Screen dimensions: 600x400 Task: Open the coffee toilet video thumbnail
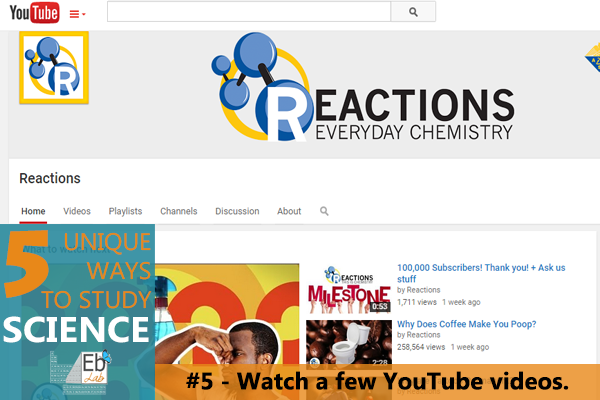coord(349,343)
